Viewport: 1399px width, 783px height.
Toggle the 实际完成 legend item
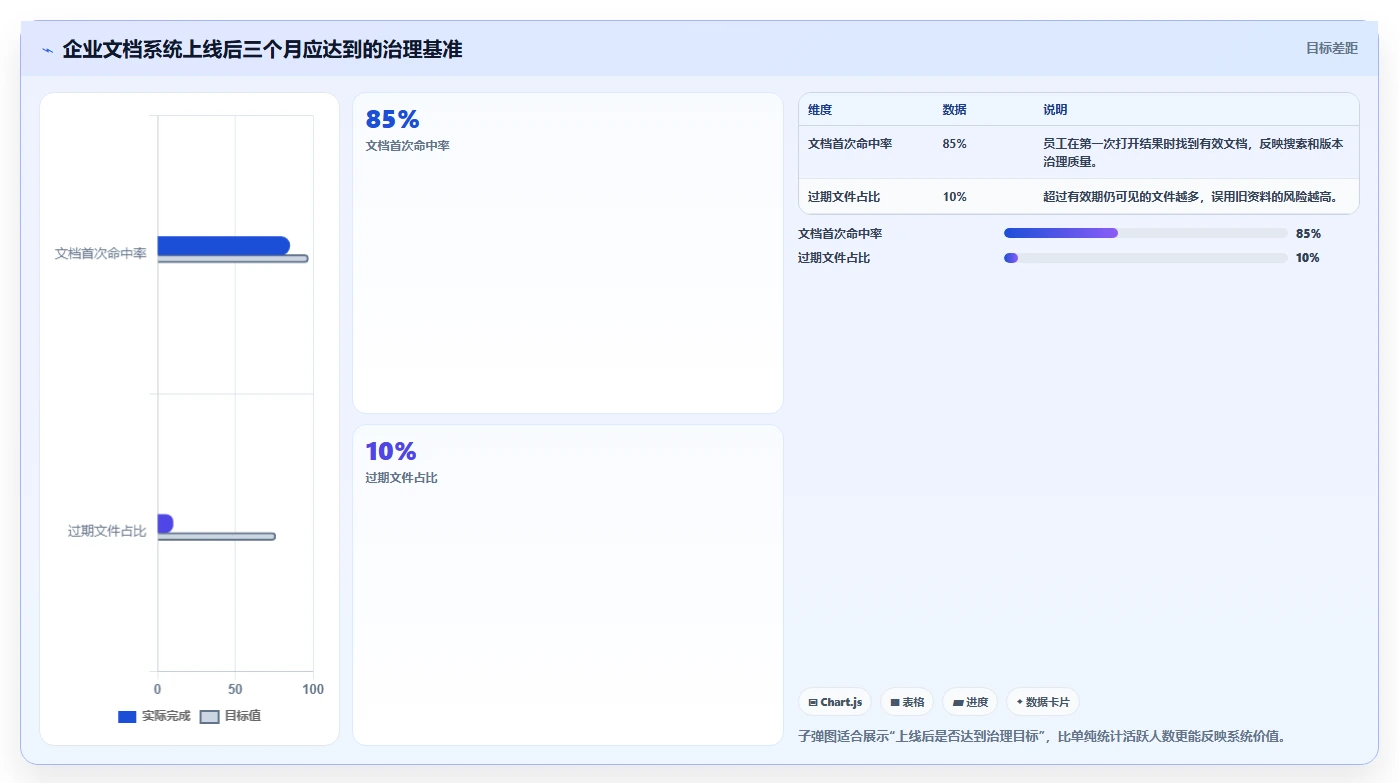154,716
